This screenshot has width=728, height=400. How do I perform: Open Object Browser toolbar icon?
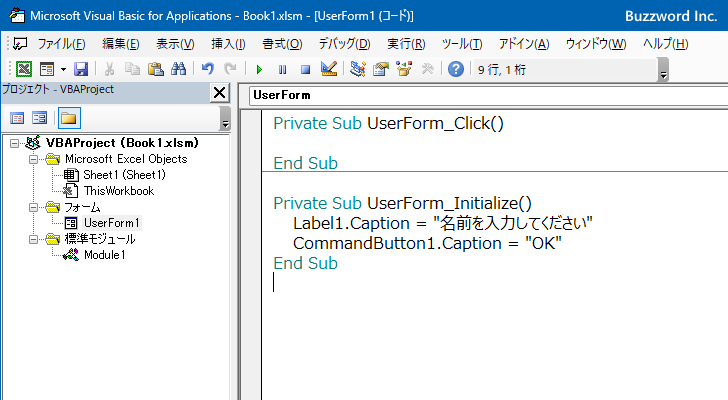404,69
